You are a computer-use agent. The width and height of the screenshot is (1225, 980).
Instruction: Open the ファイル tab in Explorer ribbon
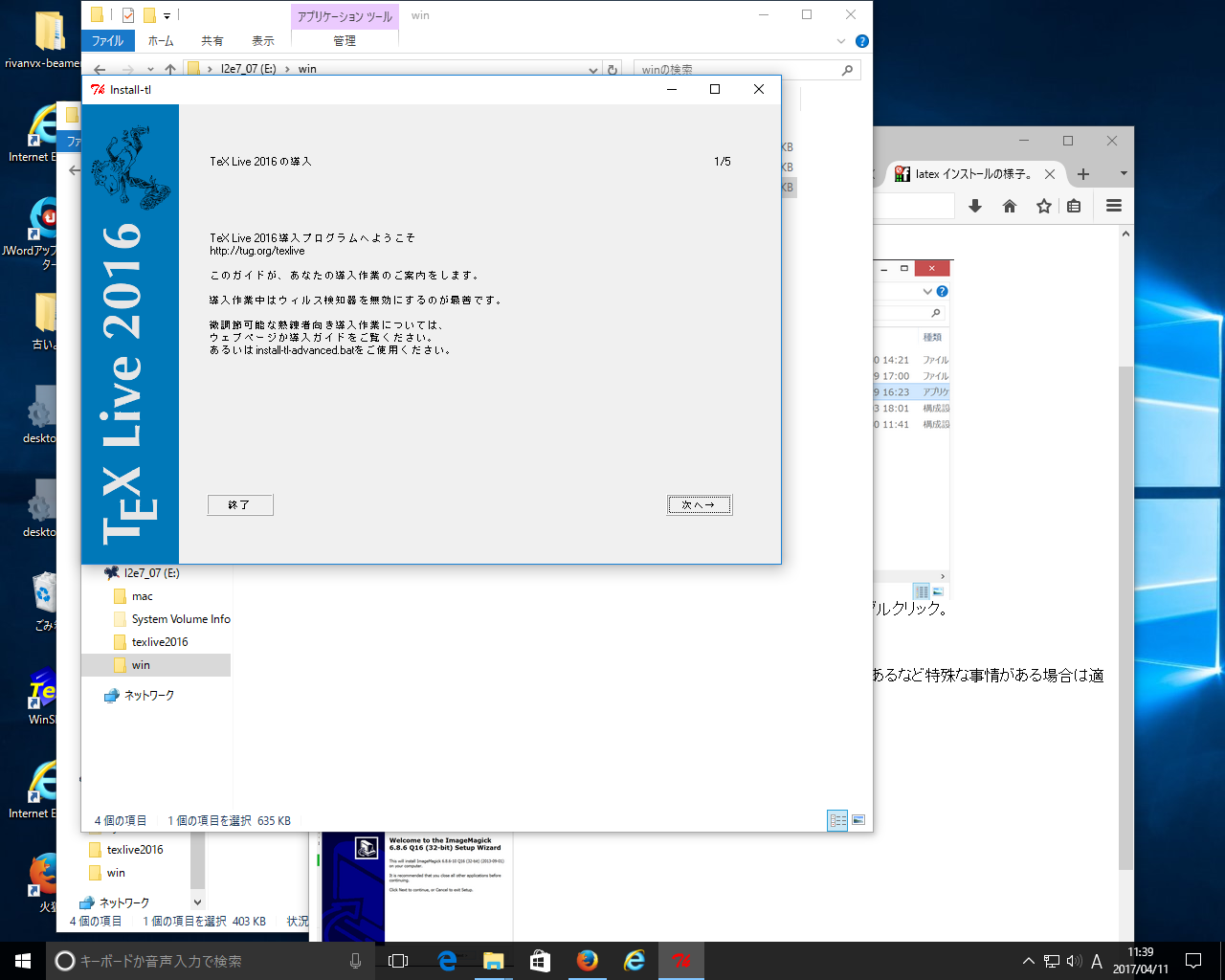tap(107, 41)
